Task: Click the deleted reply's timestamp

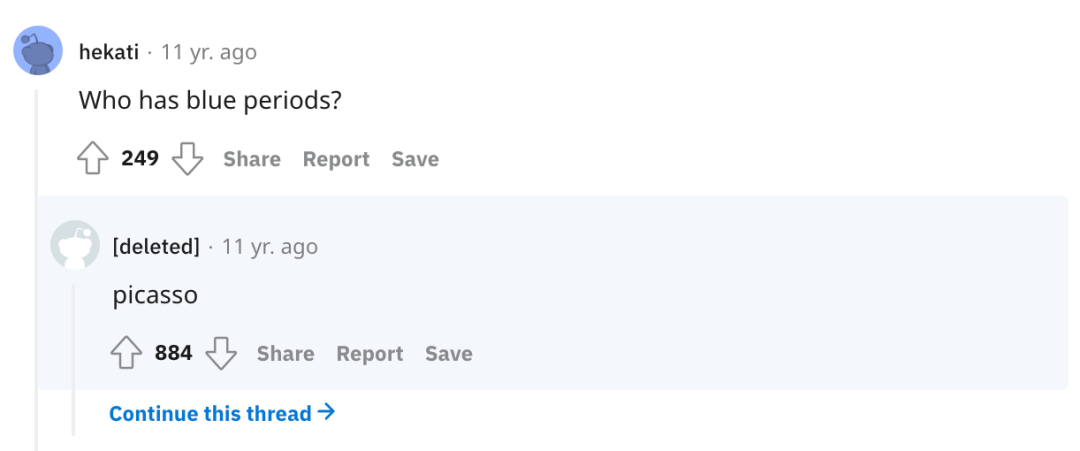Action: point(269,246)
